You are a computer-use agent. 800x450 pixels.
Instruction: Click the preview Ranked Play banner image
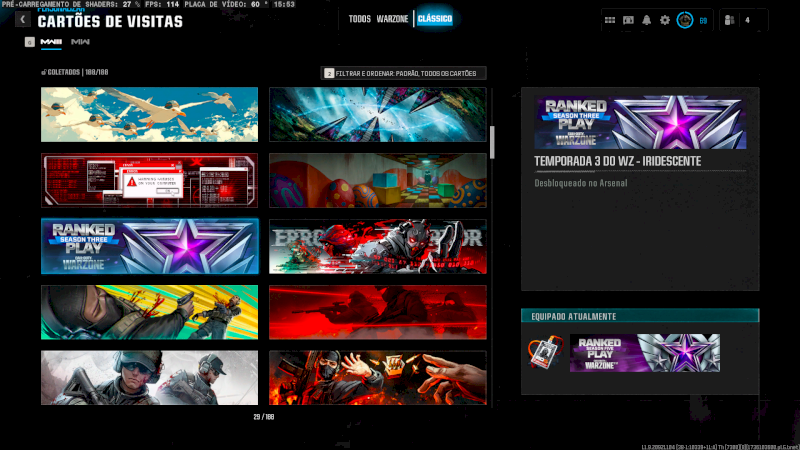(x=640, y=122)
